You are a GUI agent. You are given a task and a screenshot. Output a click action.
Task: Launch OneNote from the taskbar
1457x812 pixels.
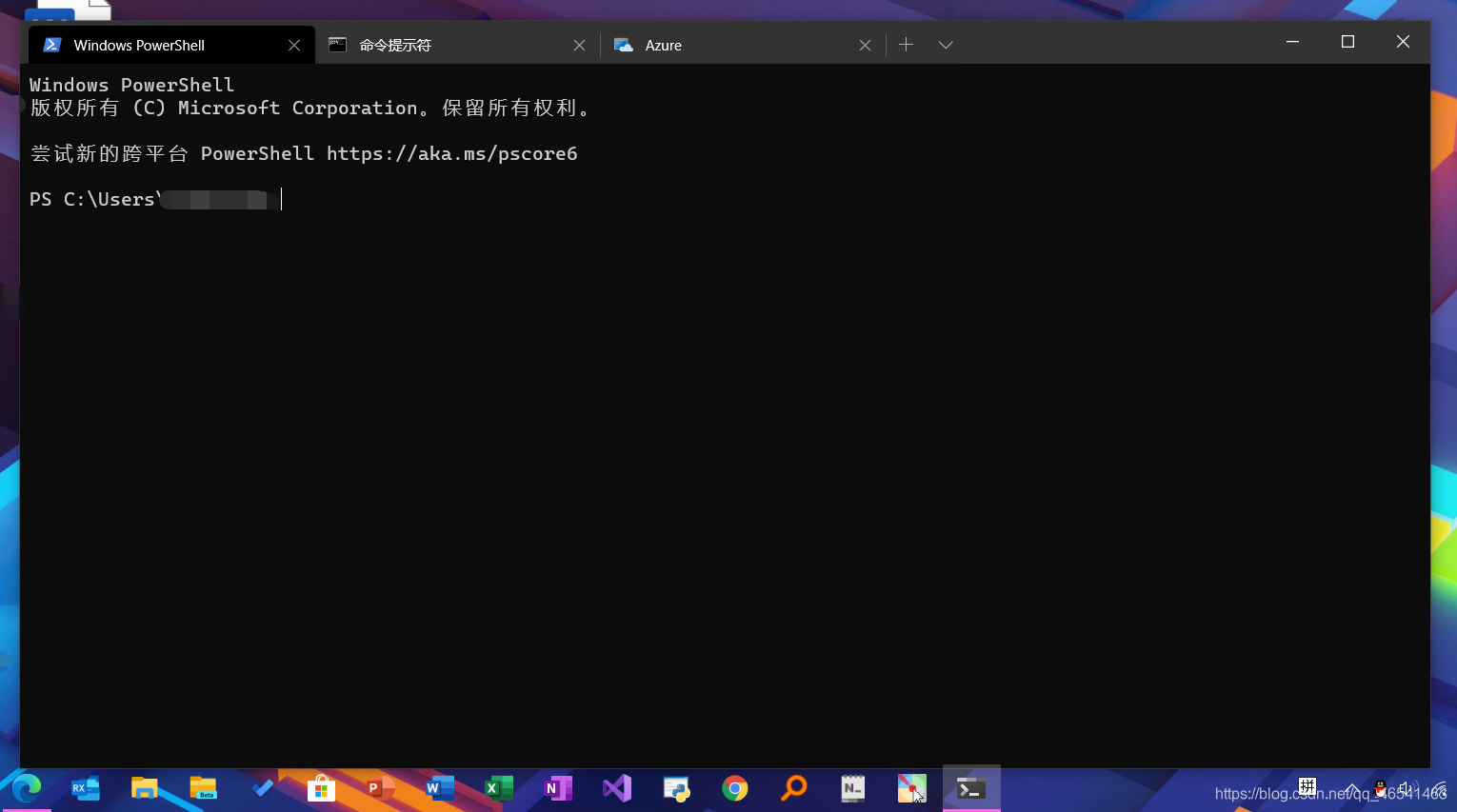pyautogui.click(x=558, y=788)
